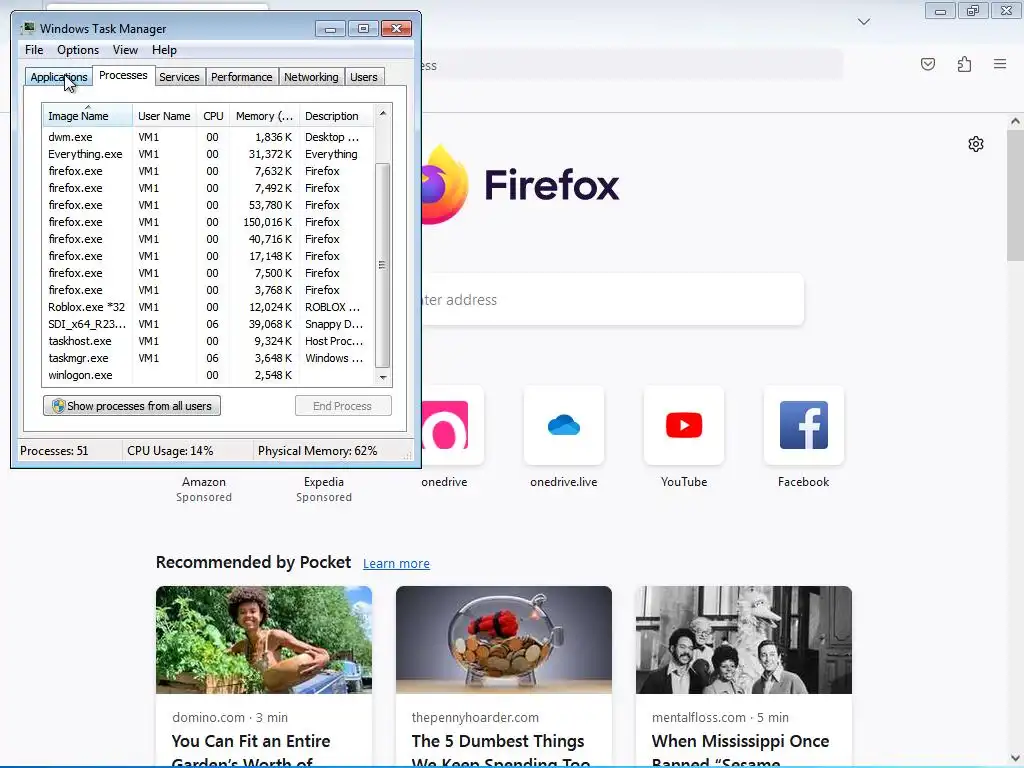Open Options menu in Task Manager
The width and height of the screenshot is (1024, 768).
pos(78,50)
